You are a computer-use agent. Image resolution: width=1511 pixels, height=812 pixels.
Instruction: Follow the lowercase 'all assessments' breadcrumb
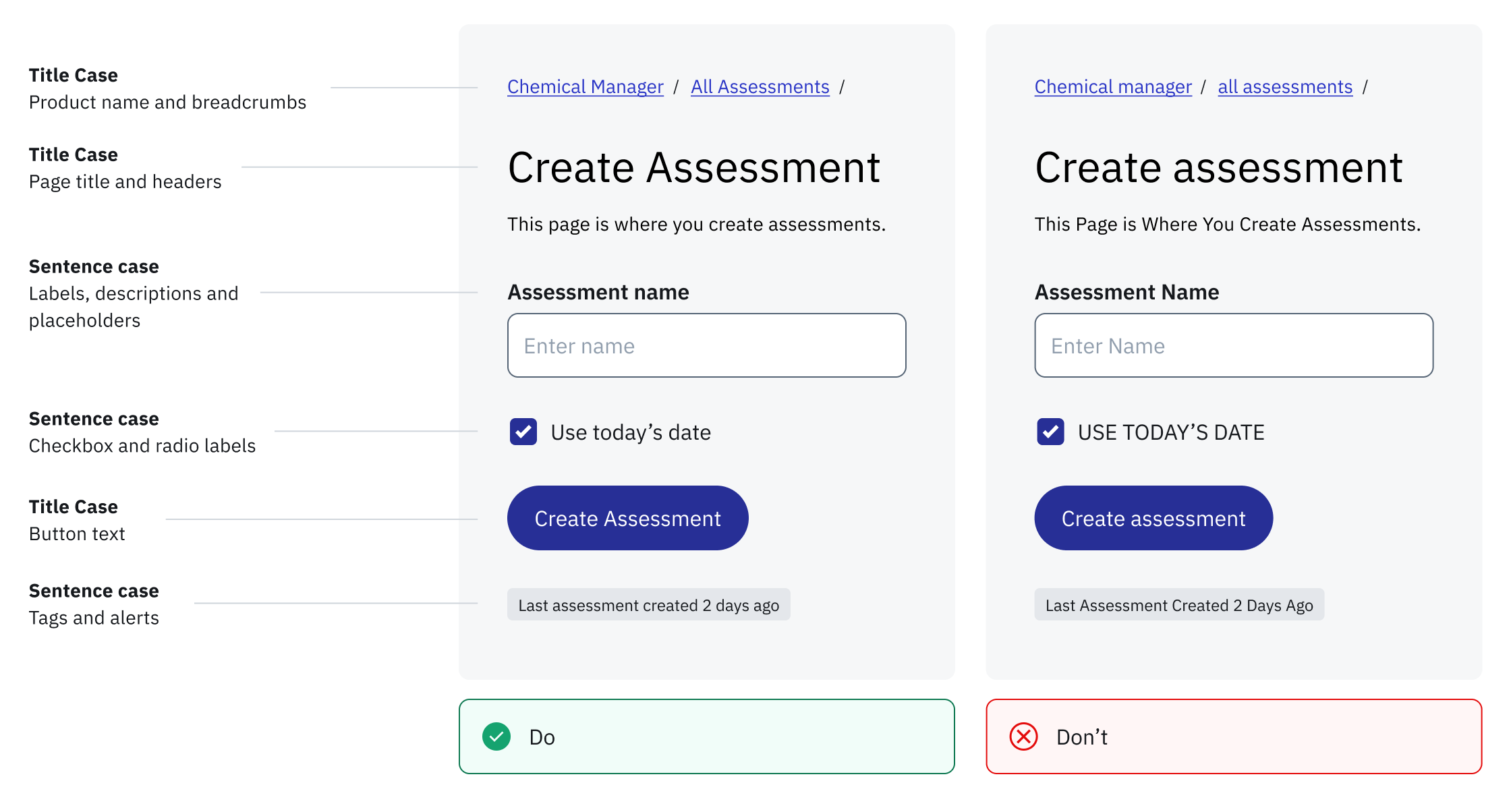1285,87
